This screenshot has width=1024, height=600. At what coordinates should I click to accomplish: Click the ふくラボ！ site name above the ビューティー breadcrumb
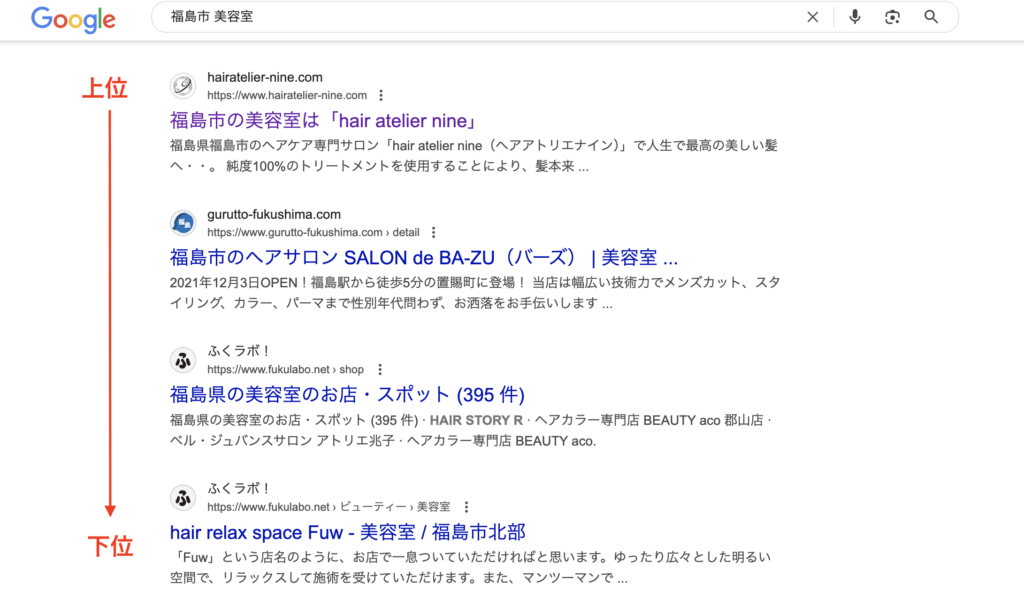click(238, 488)
